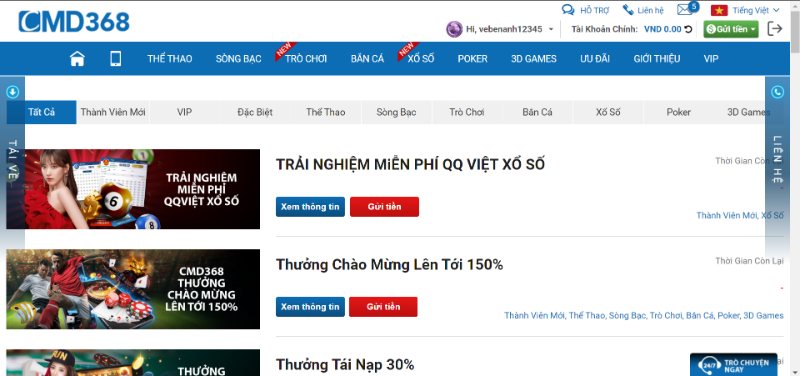Open Ưu Đãi in the main navigation
Screen dimensions: 800x376
595,59
